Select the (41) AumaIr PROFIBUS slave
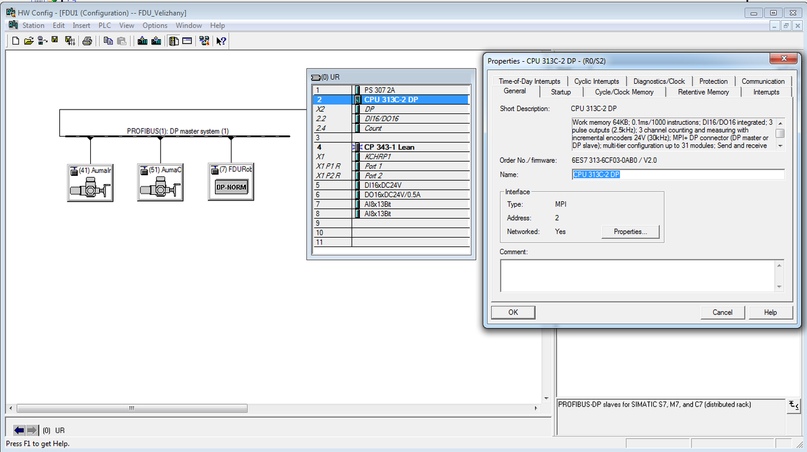 click(x=90, y=183)
